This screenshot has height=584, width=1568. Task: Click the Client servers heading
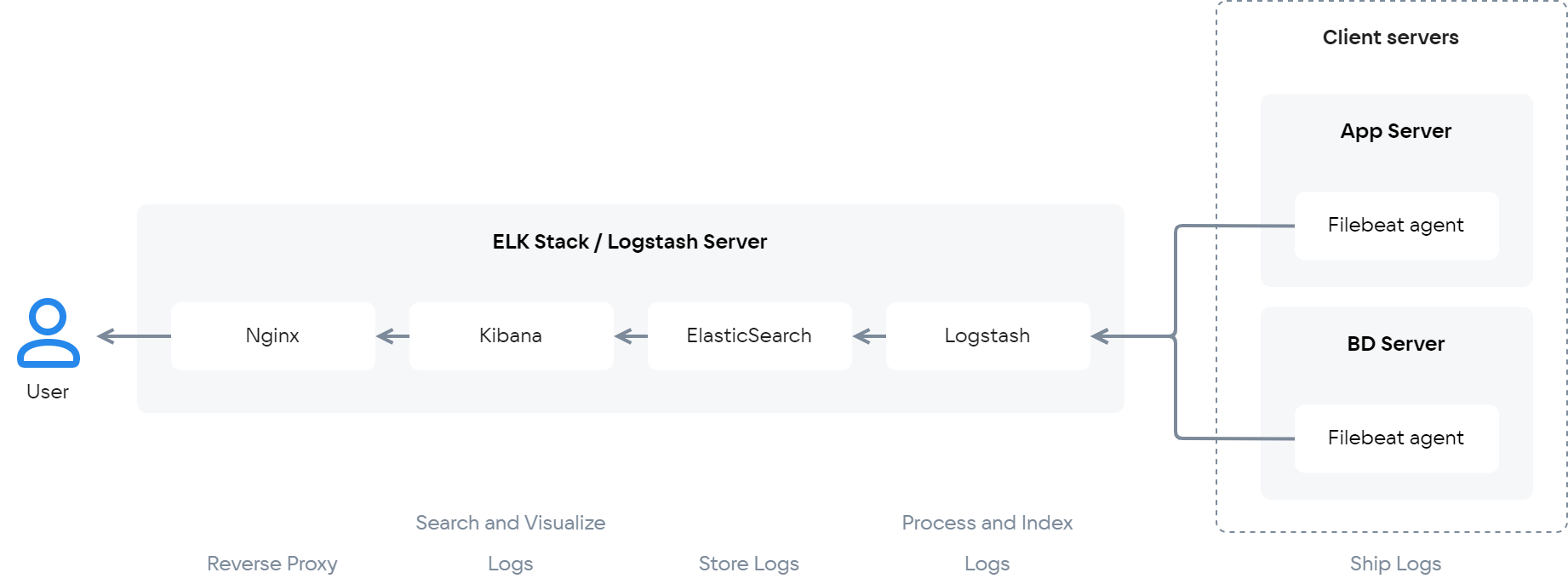pos(1390,37)
